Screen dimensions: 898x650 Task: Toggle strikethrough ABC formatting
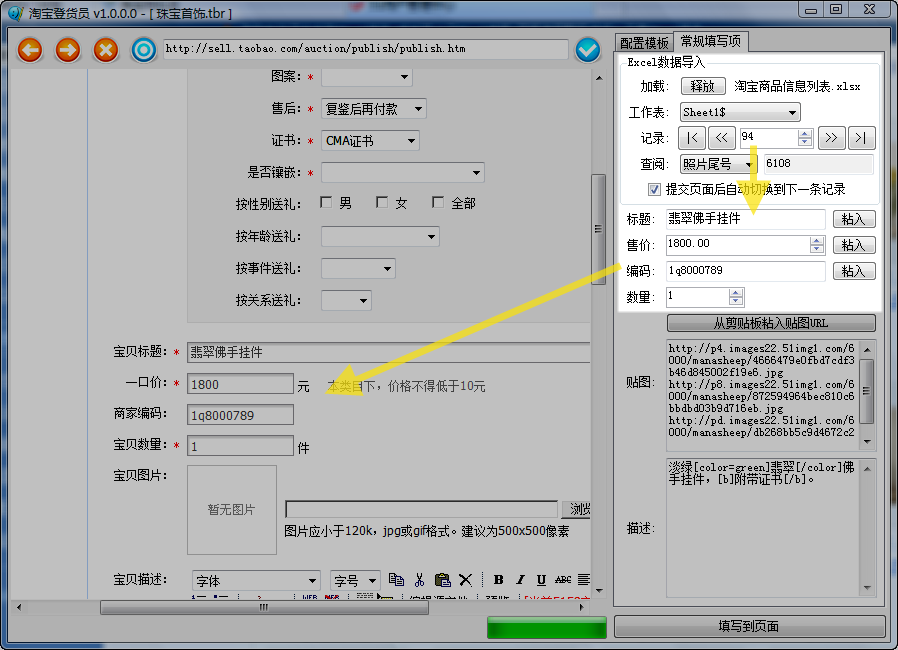click(563, 580)
